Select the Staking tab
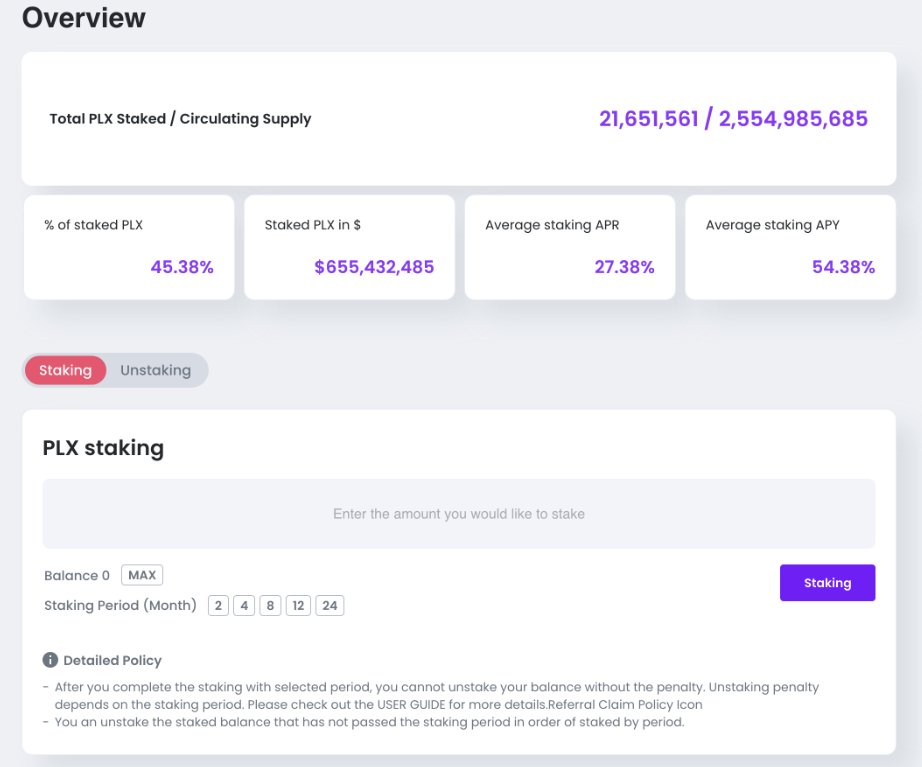This screenshot has width=922, height=767. [x=65, y=370]
